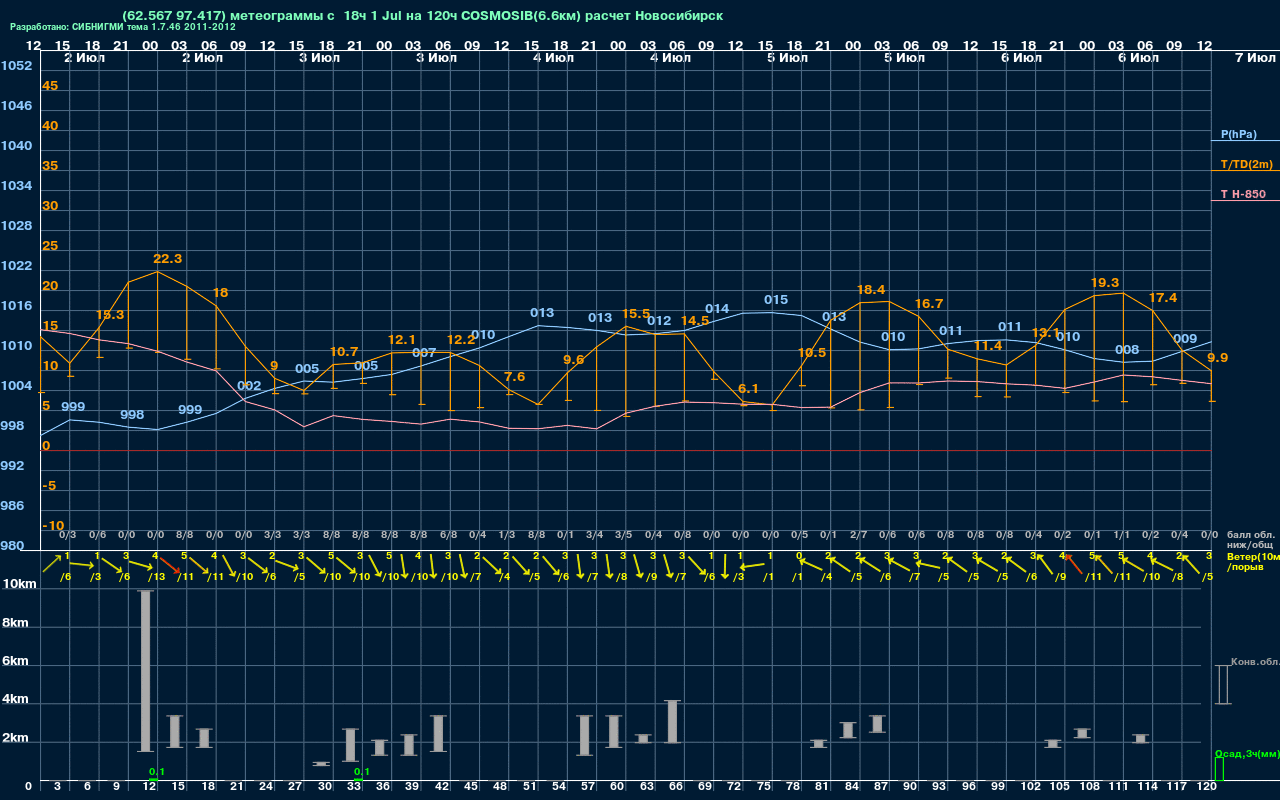Click the '7 Июл' date label
This screenshot has height=800, width=1280.
tap(1255, 58)
